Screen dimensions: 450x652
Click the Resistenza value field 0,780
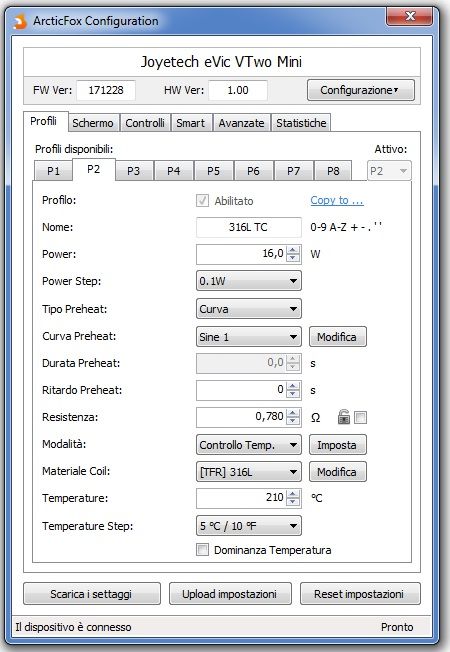click(x=242, y=417)
